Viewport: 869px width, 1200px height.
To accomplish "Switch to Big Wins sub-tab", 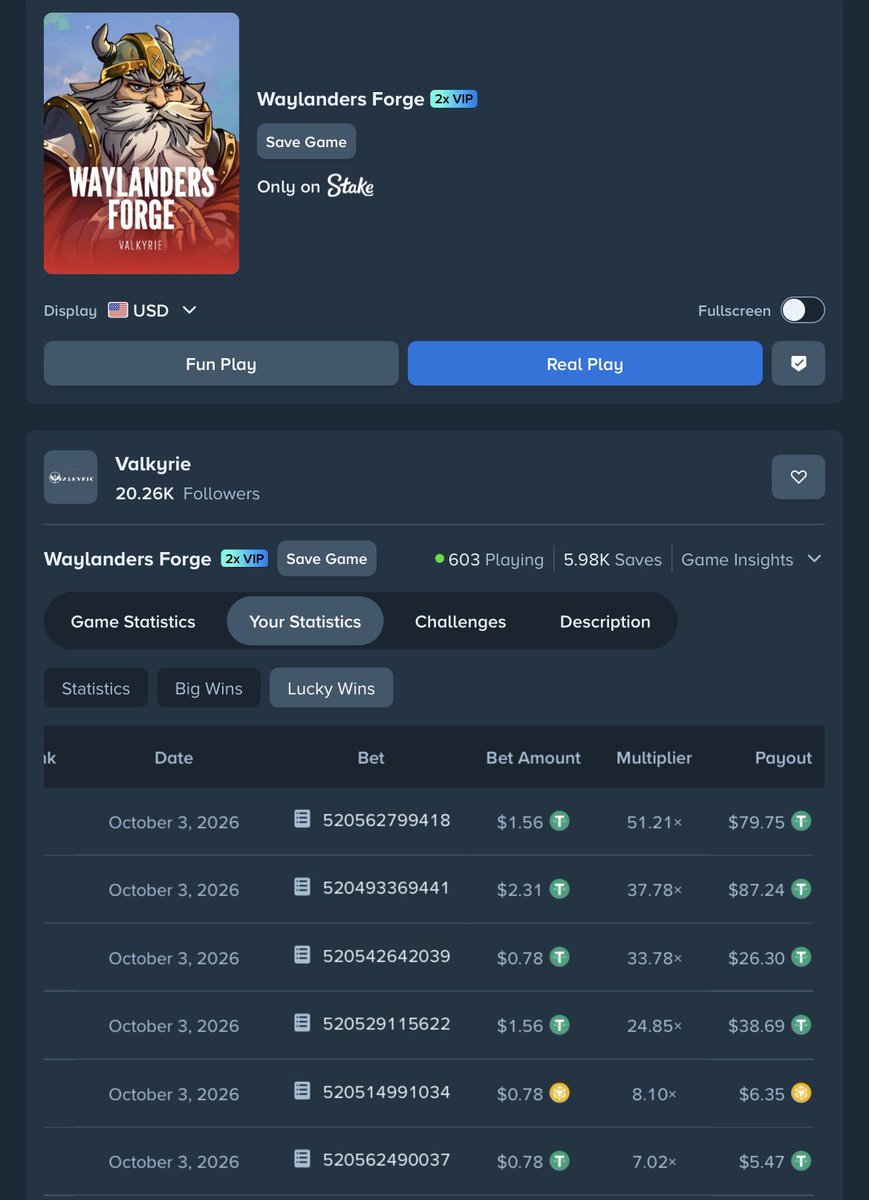I will [209, 688].
